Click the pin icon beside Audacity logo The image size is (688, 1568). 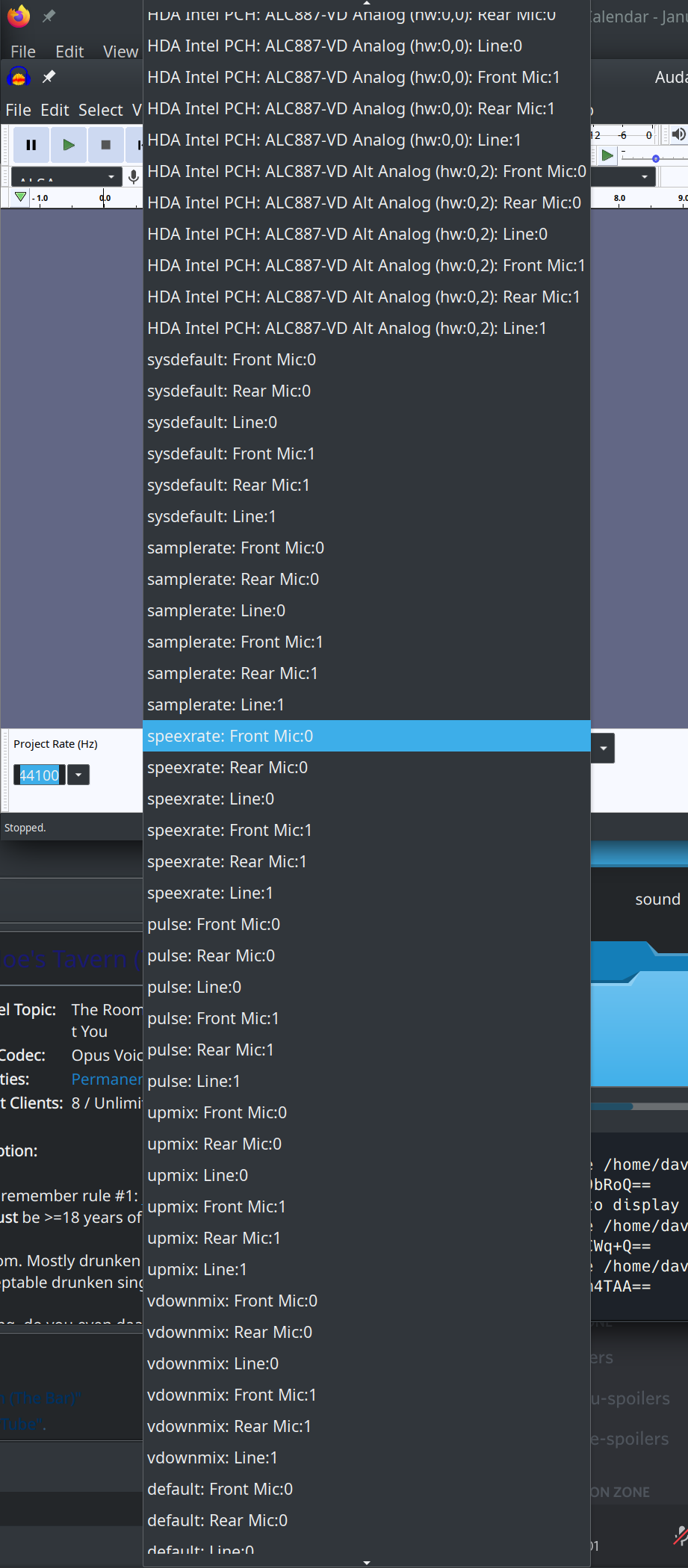coord(49,77)
